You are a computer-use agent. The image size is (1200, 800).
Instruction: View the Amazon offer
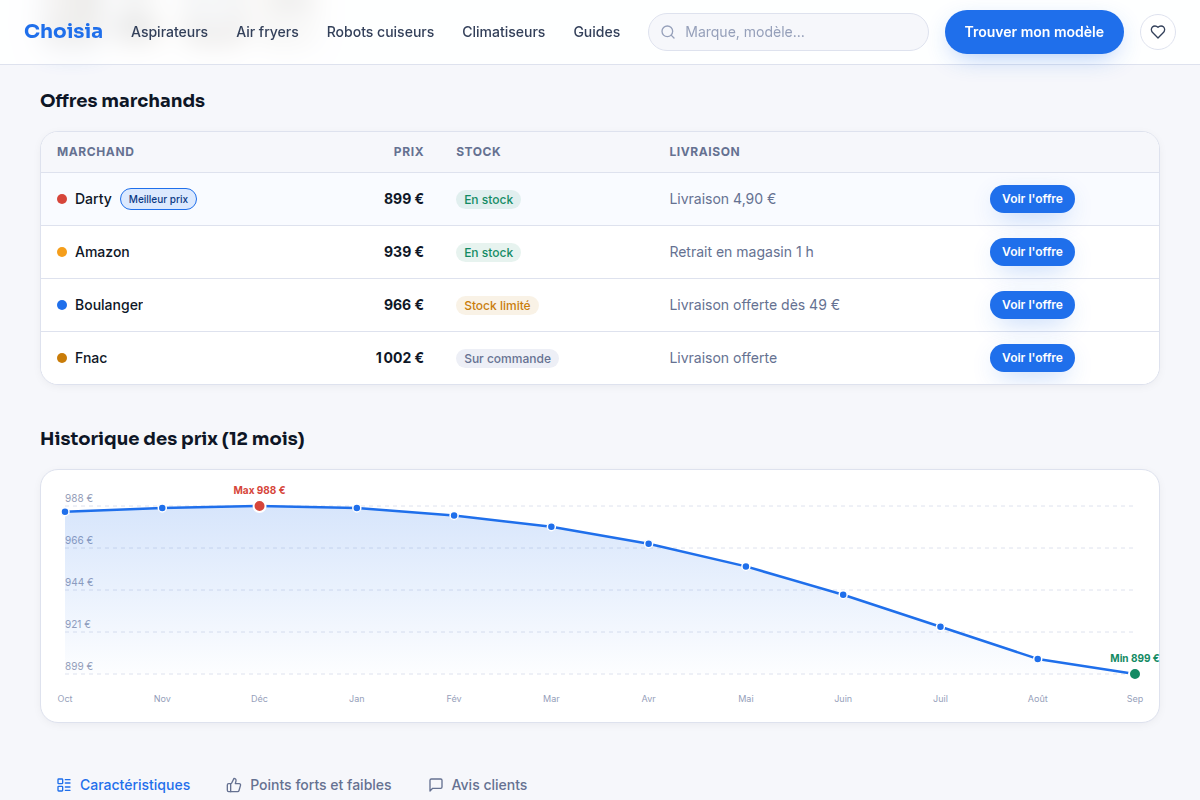click(x=1032, y=252)
